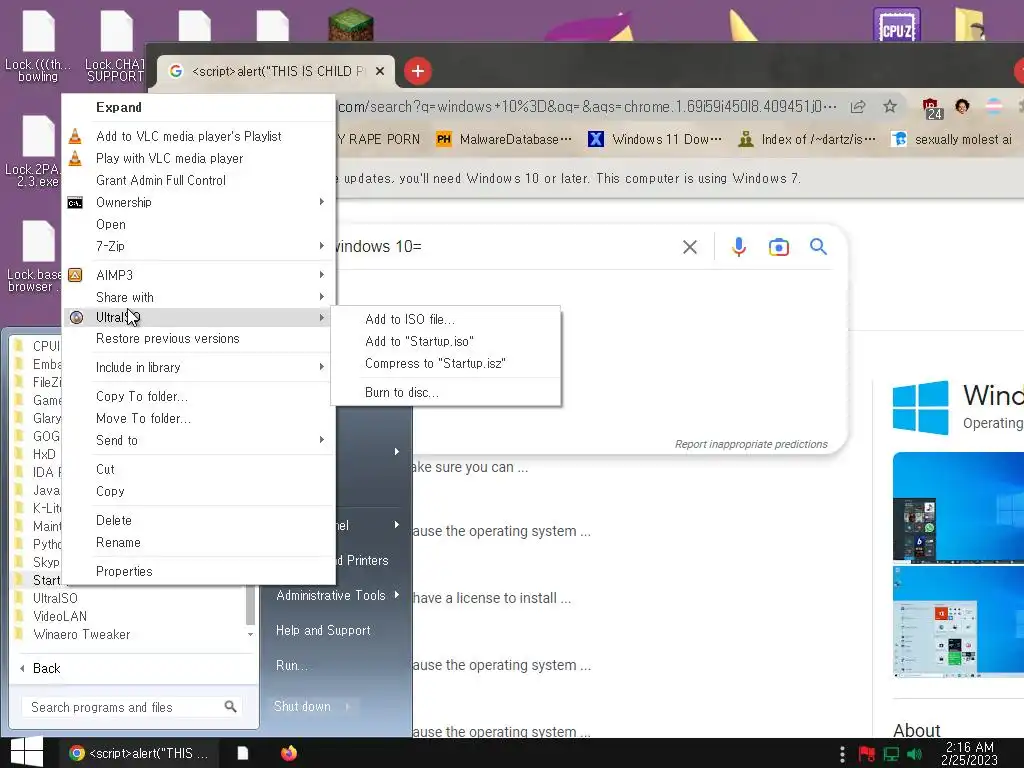The image size is (1024, 768).
Task: Click the network monitor tray icon
Action: coord(891,754)
